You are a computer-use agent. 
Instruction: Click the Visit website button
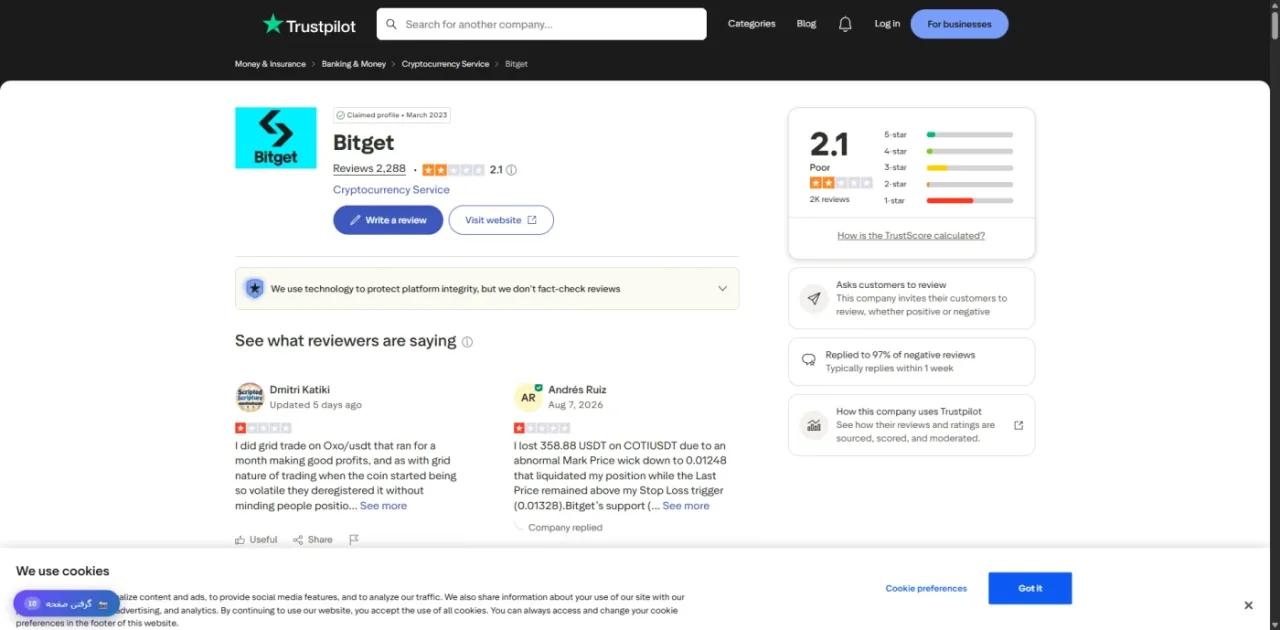pos(501,220)
